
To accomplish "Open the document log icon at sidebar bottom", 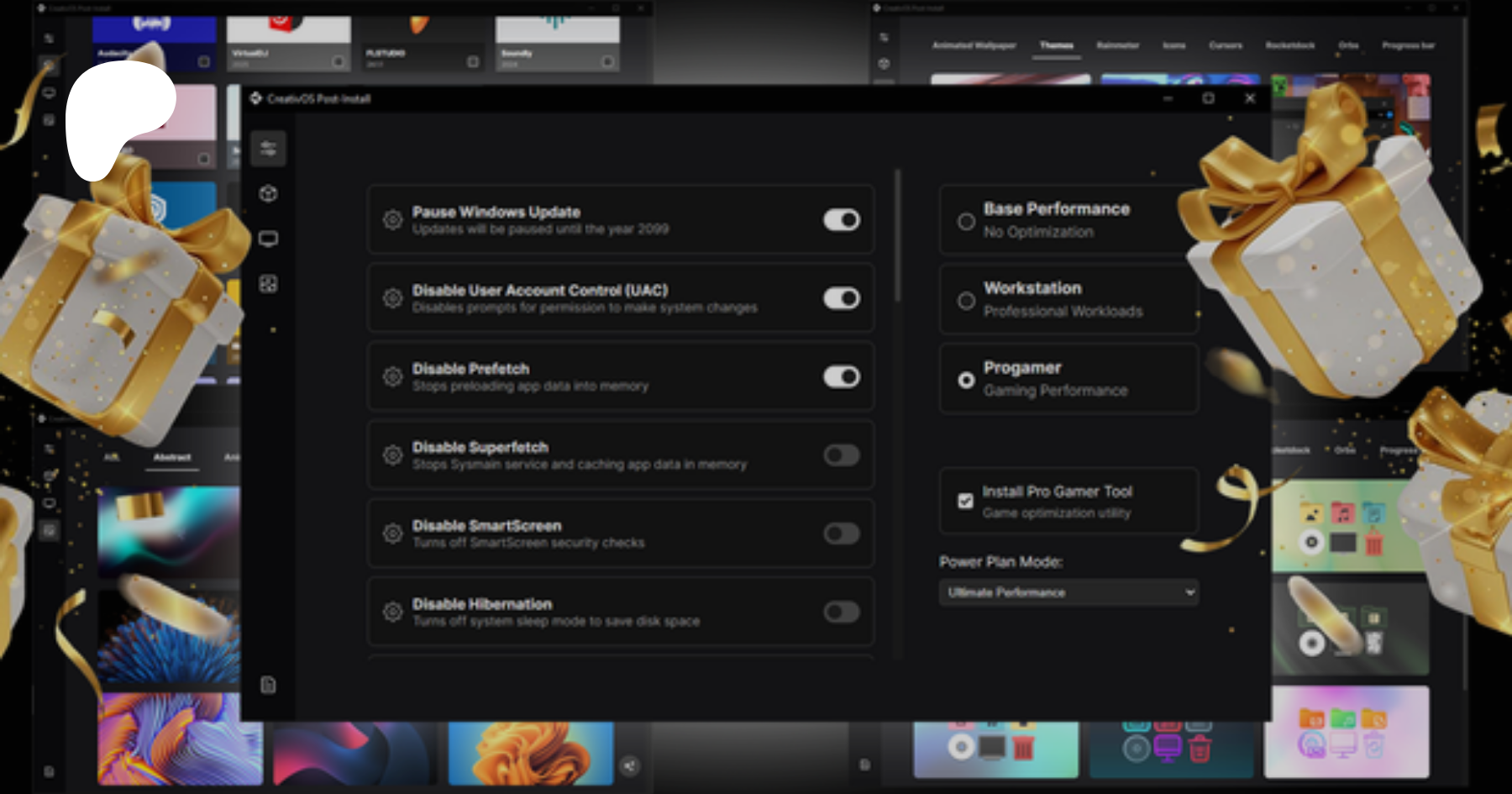I will click(x=268, y=685).
